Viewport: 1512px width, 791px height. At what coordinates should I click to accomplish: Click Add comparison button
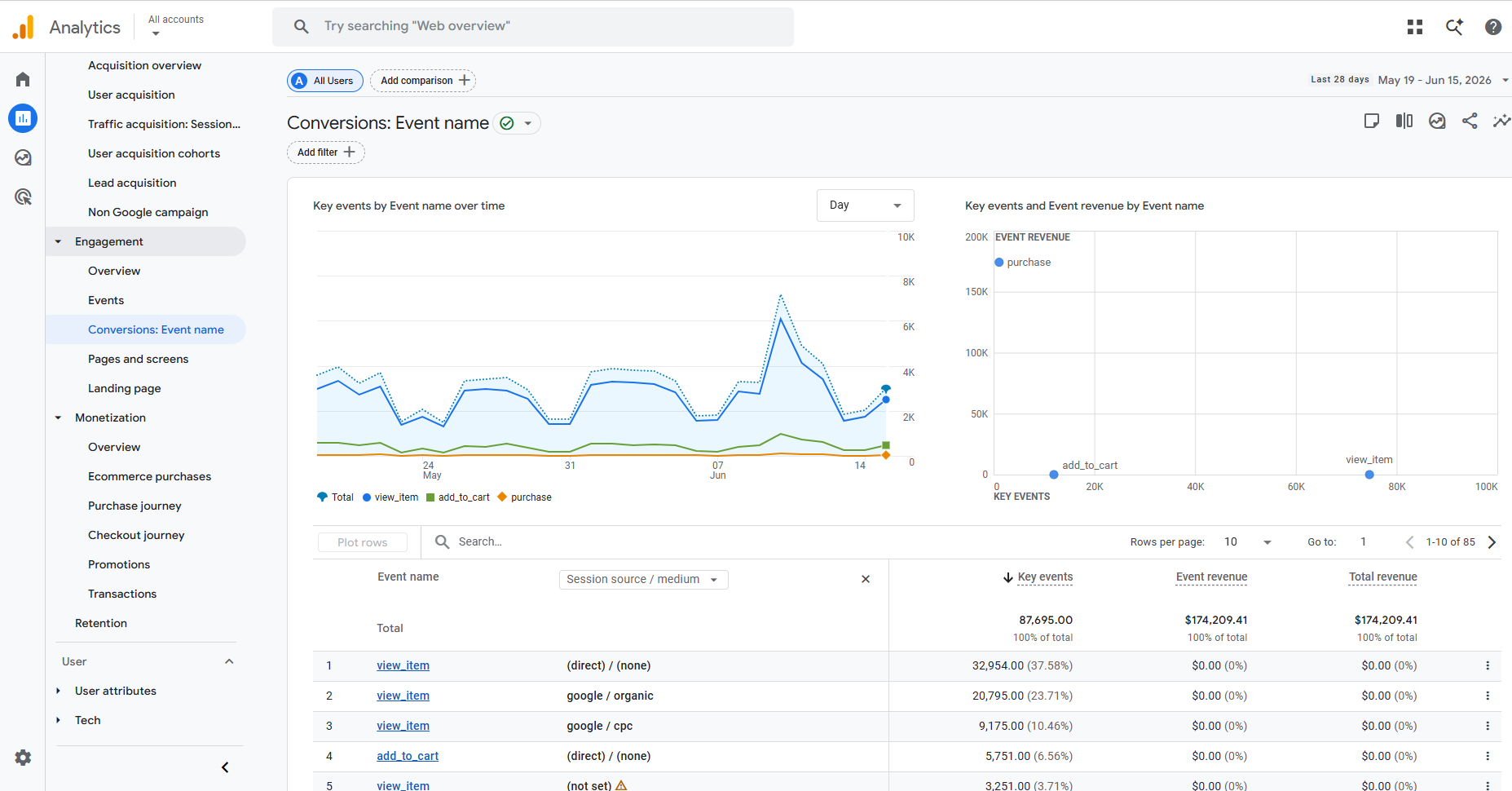[x=423, y=81]
